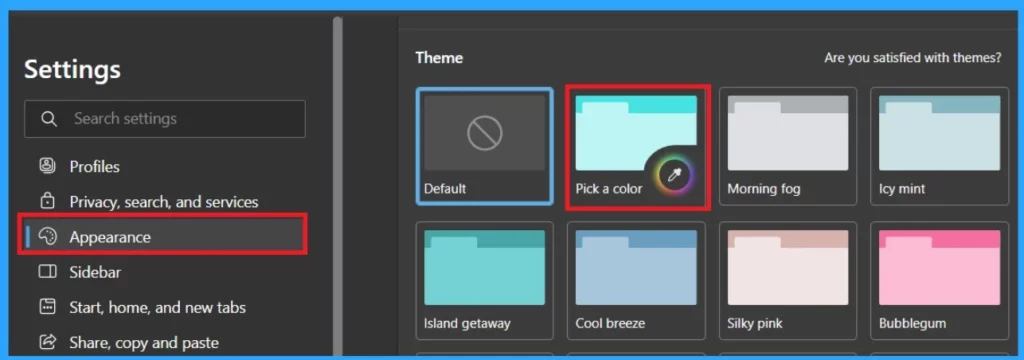Click into the Search settings field
The image size is (1024, 360).
pyautogui.click(x=165, y=119)
